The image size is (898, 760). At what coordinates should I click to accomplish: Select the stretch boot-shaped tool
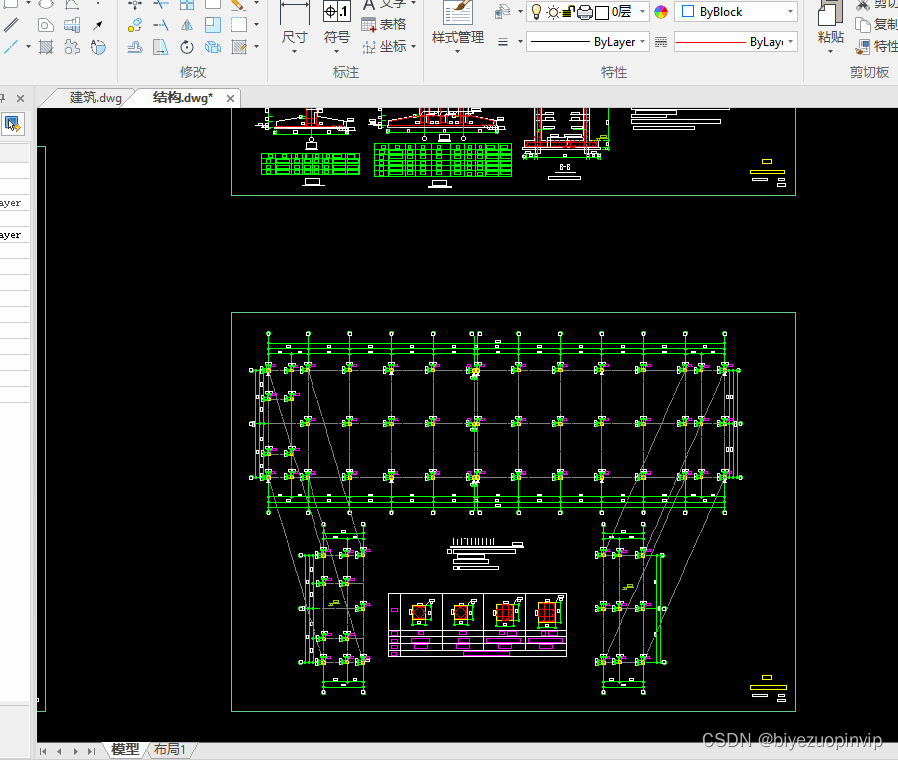(x=135, y=47)
